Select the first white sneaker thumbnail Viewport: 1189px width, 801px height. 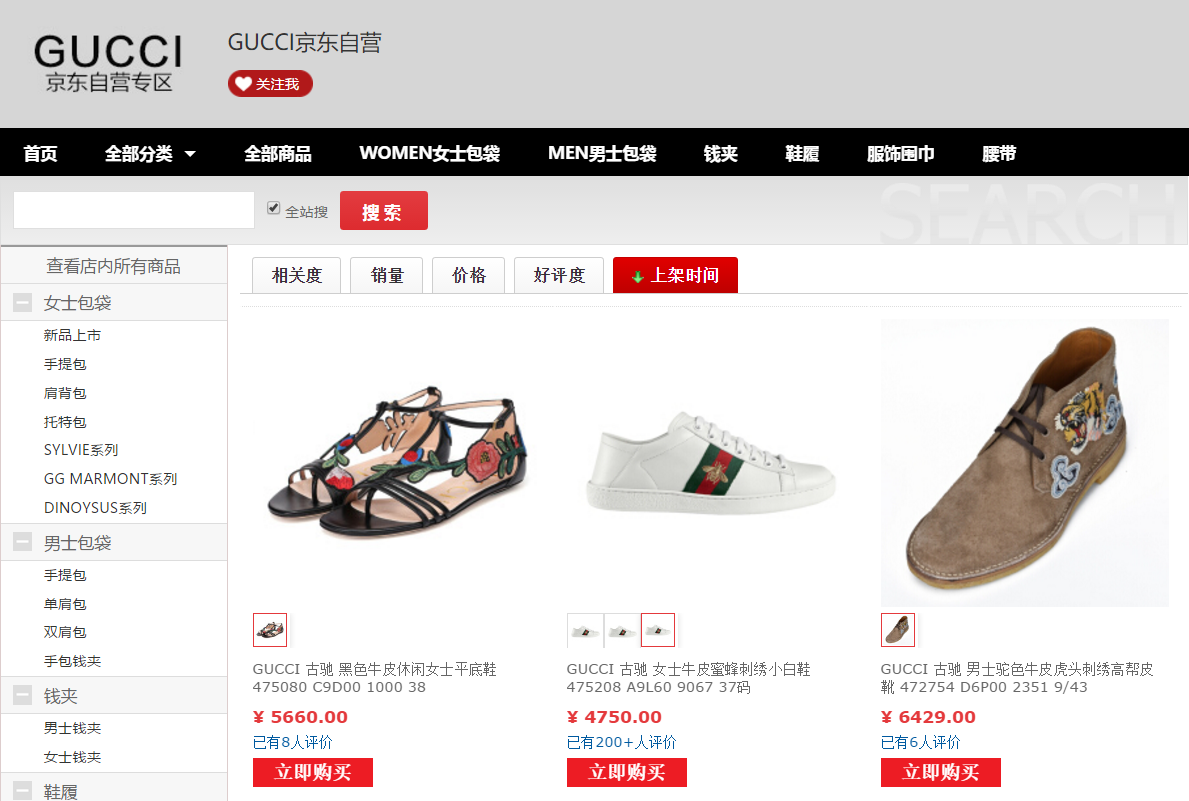585,630
